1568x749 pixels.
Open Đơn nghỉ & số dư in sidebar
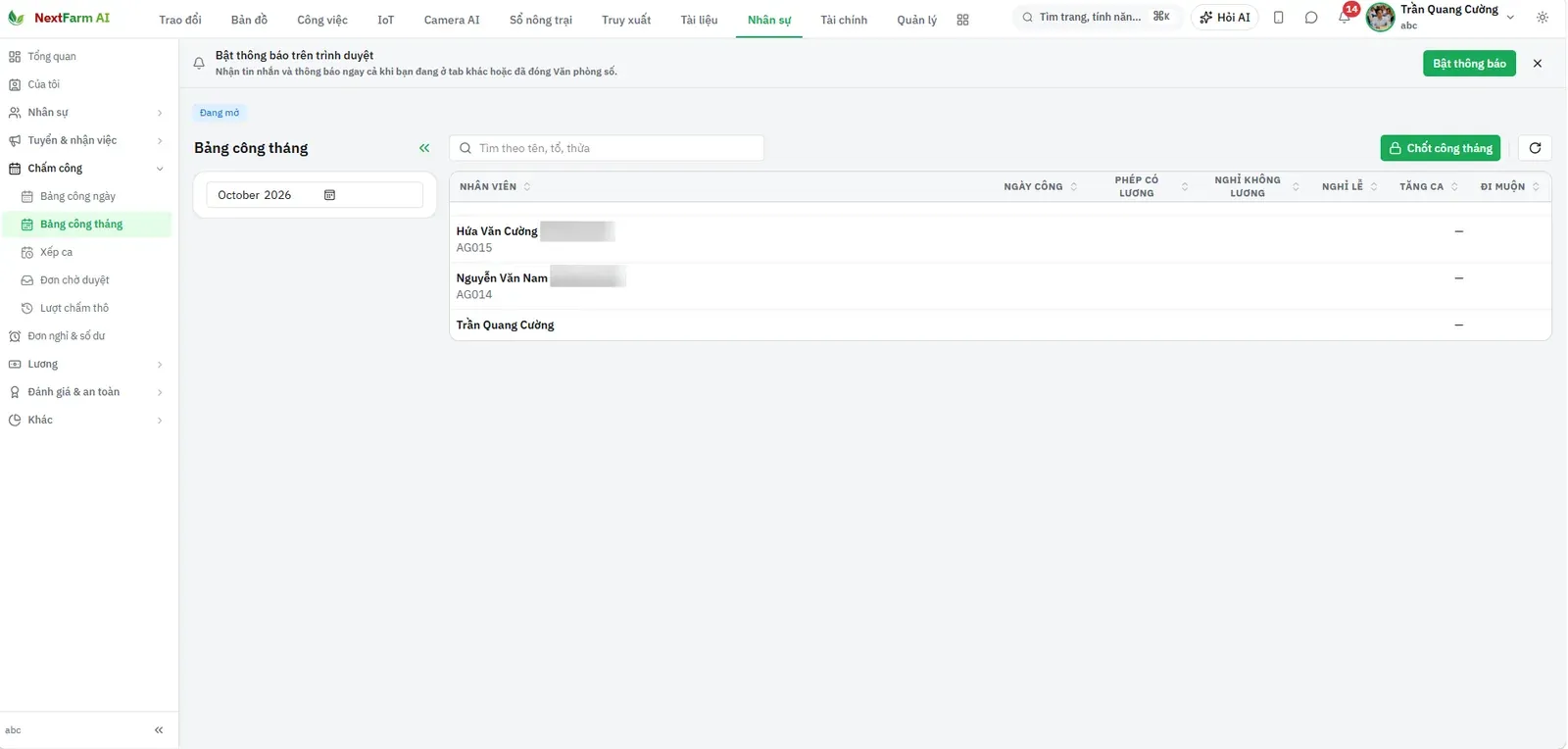coord(86,336)
